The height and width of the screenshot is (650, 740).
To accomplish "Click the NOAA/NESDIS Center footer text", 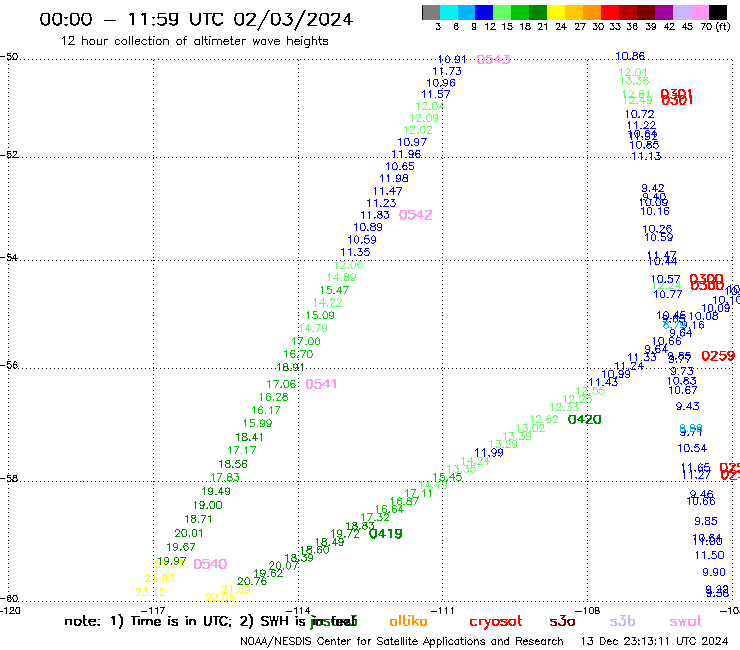I will (x=402, y=641).
